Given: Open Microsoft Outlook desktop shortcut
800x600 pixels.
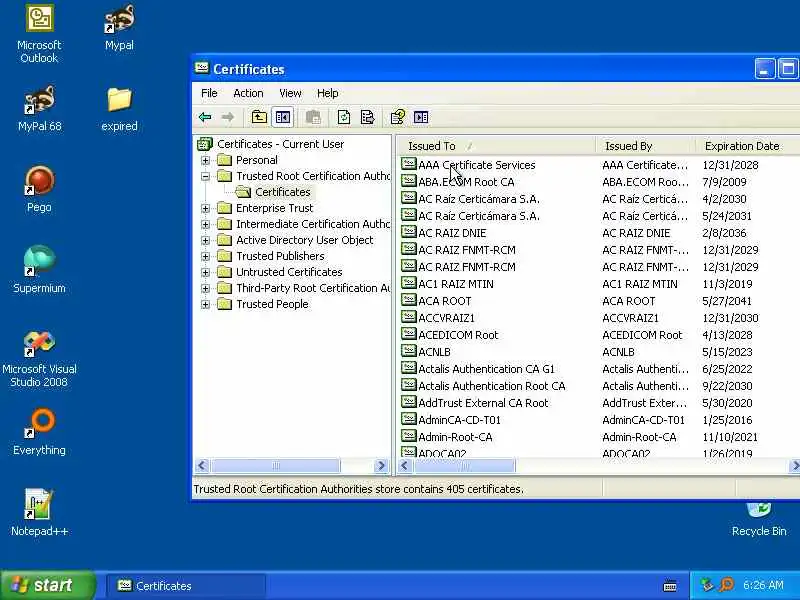Looking at the screenshot, I should click(39, 34).
